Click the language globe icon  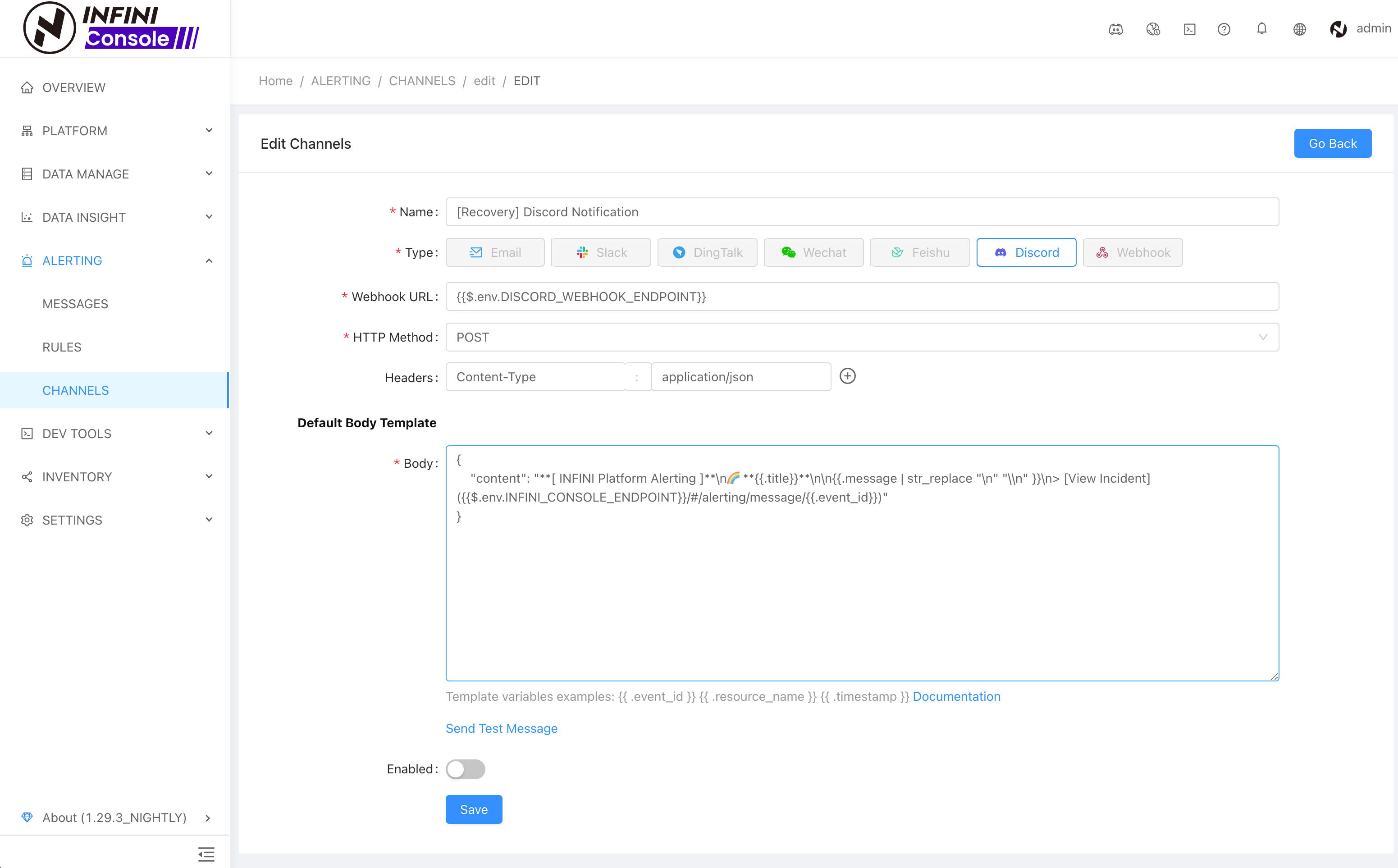point(1299,29)
